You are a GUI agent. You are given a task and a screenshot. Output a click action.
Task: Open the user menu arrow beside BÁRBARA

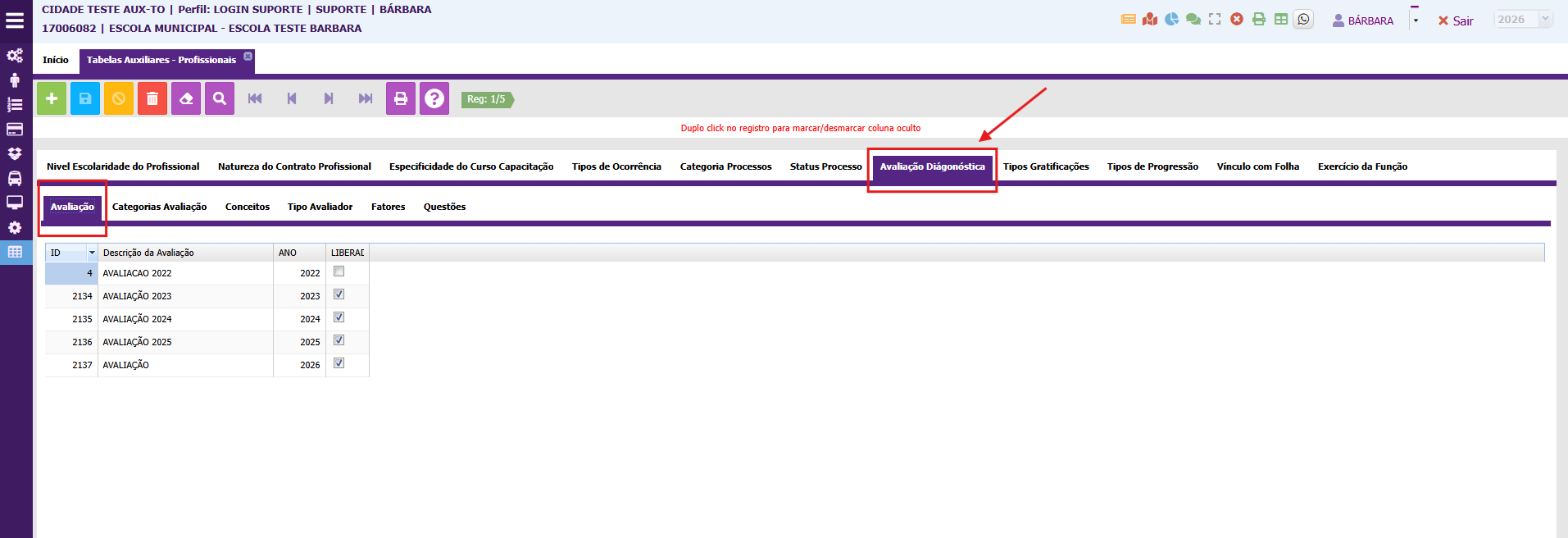[x=1416, y=21]
